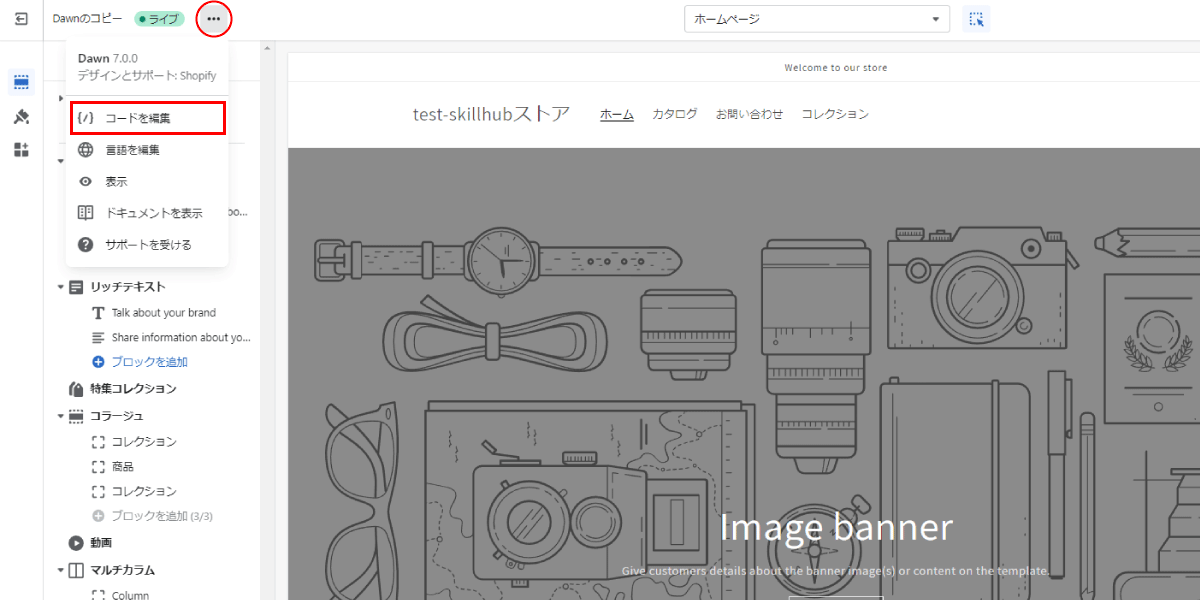
Task: Click お問い合わせ in store navigation
Action: click(x=749, y=114)
